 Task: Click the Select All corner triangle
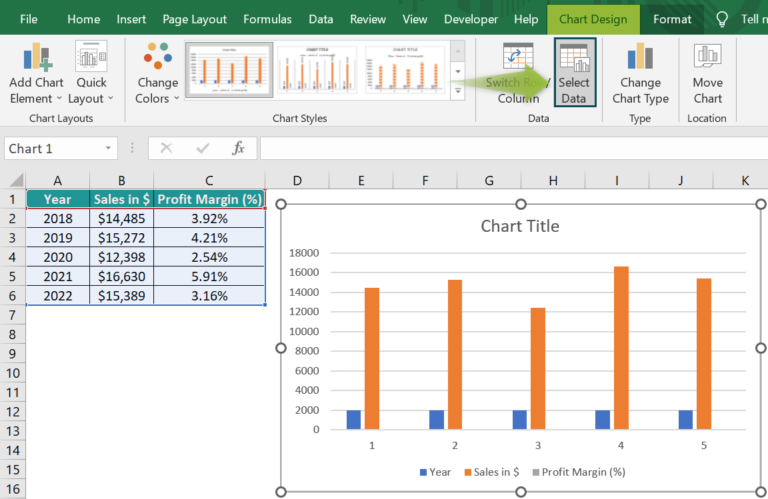coord(17,180)
